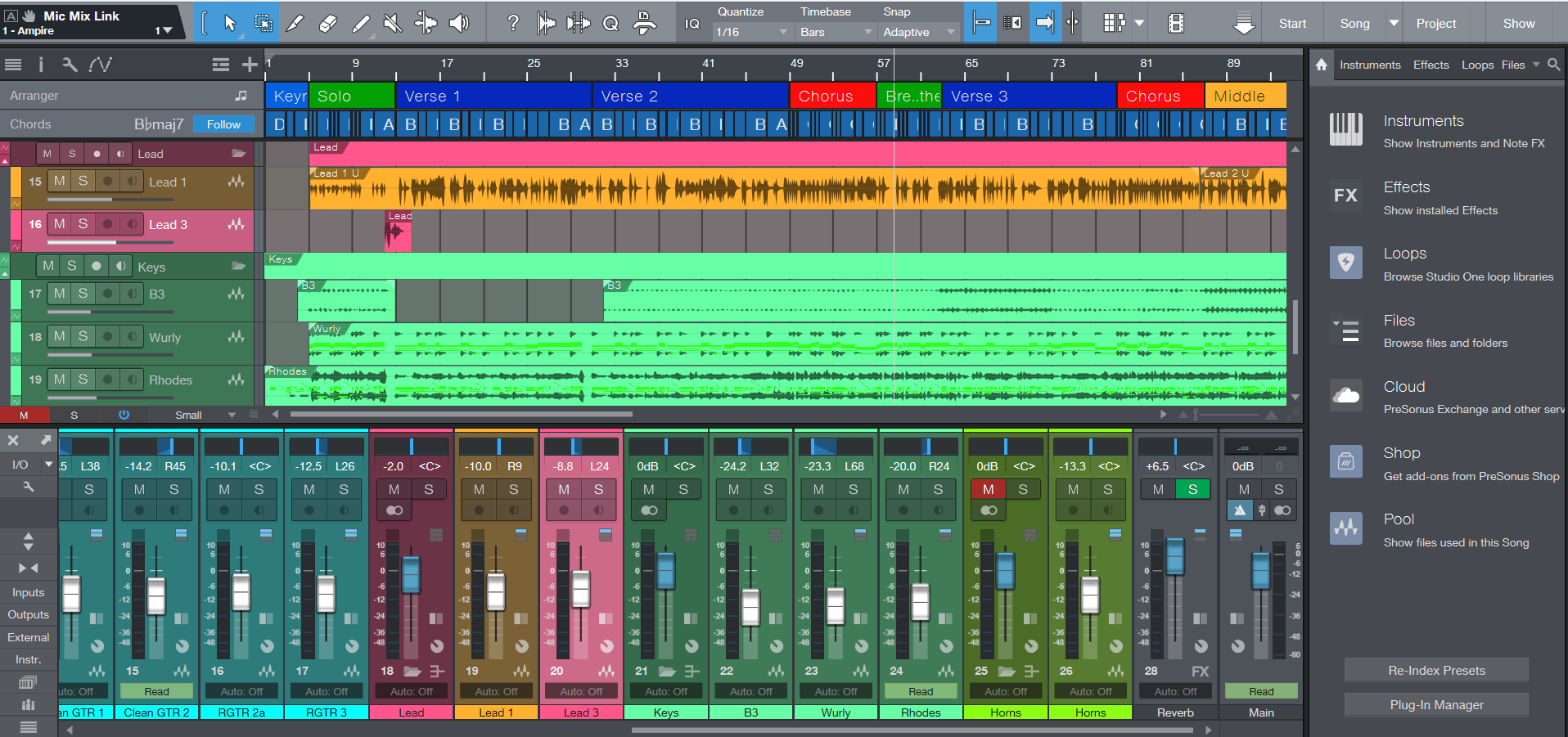Select the Chorus arranger section at bar 49
Viewport: 1568px width, 737px height.
832,96
